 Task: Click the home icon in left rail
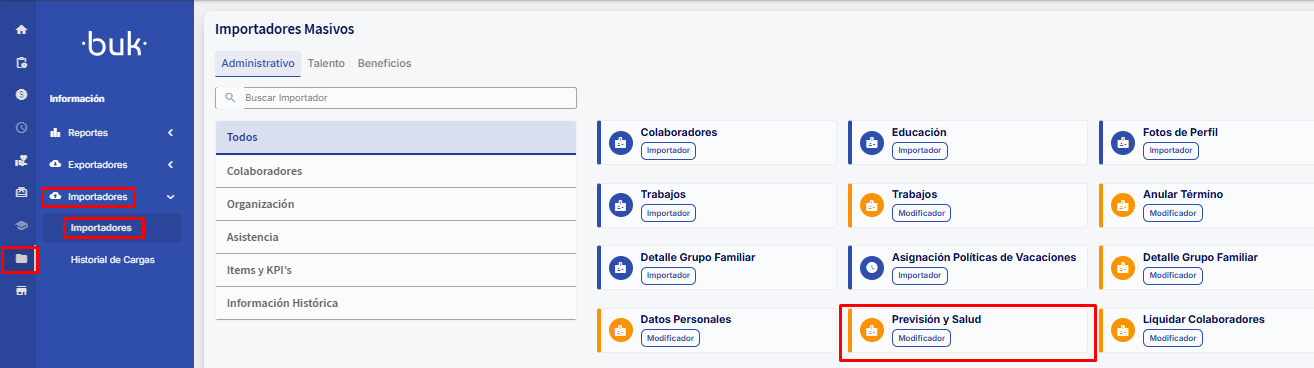pyautogui.click(x=21, y=29)
